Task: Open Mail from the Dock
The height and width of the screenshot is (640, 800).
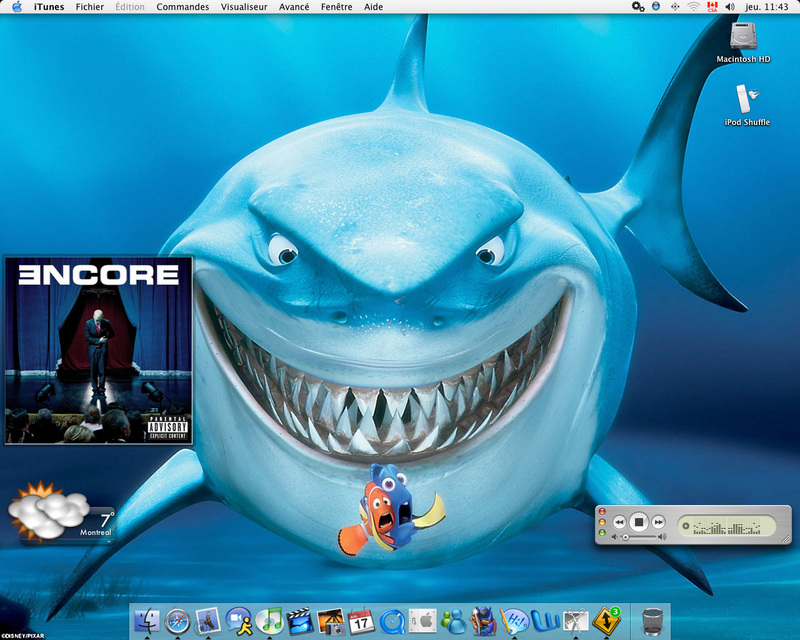Action: pyautogui.click(x=208, y=621)
